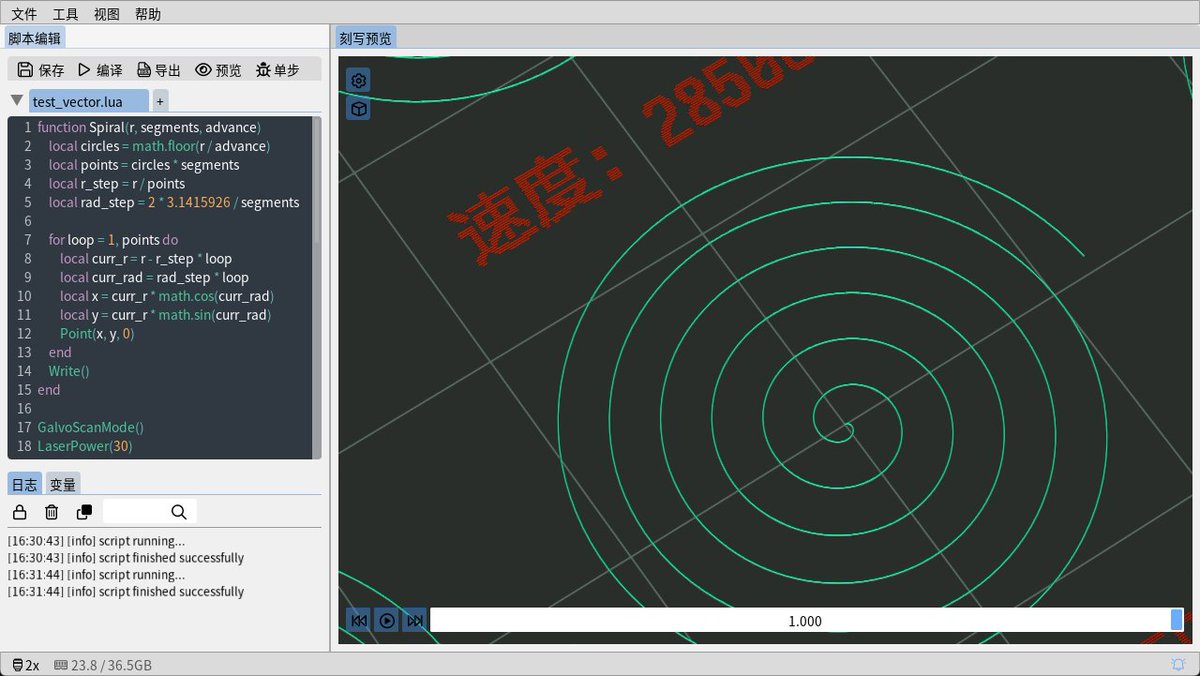The width and height of the screenshot is (1200, 676).
Task: Click code line 'Write()'
Action: pos(69,371)
